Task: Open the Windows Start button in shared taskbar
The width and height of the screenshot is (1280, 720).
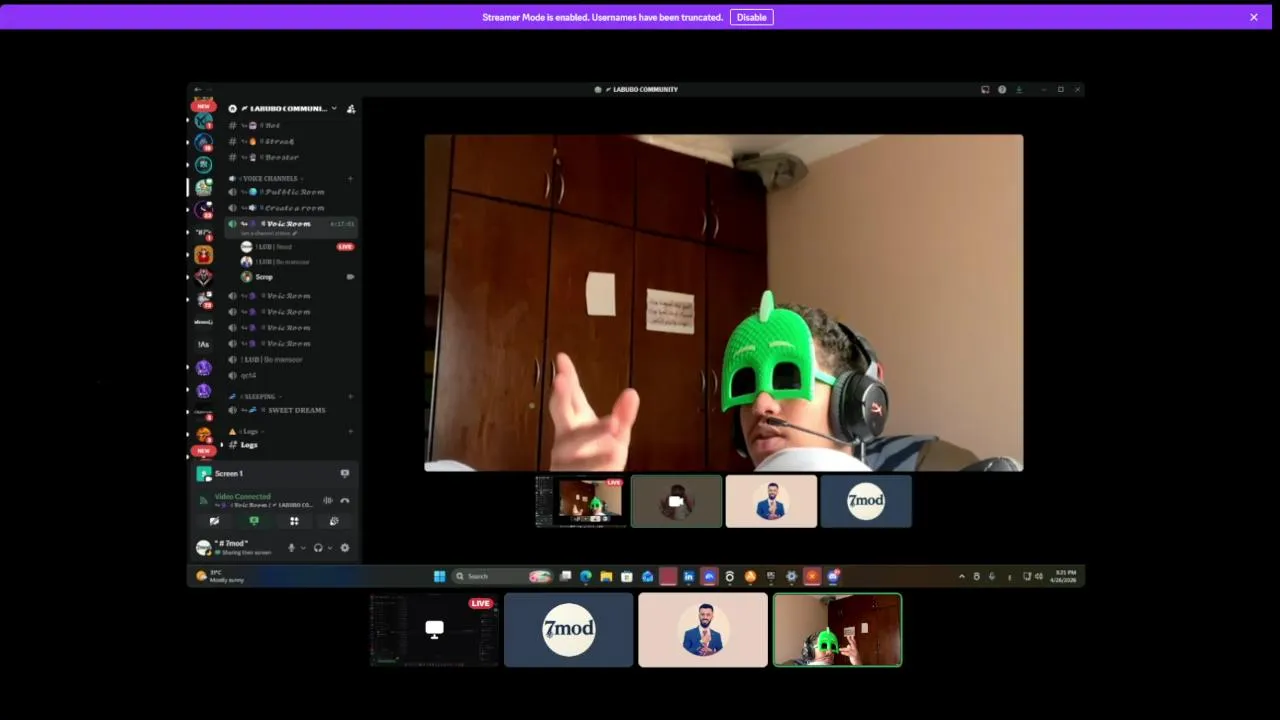Action: [439, 576]
